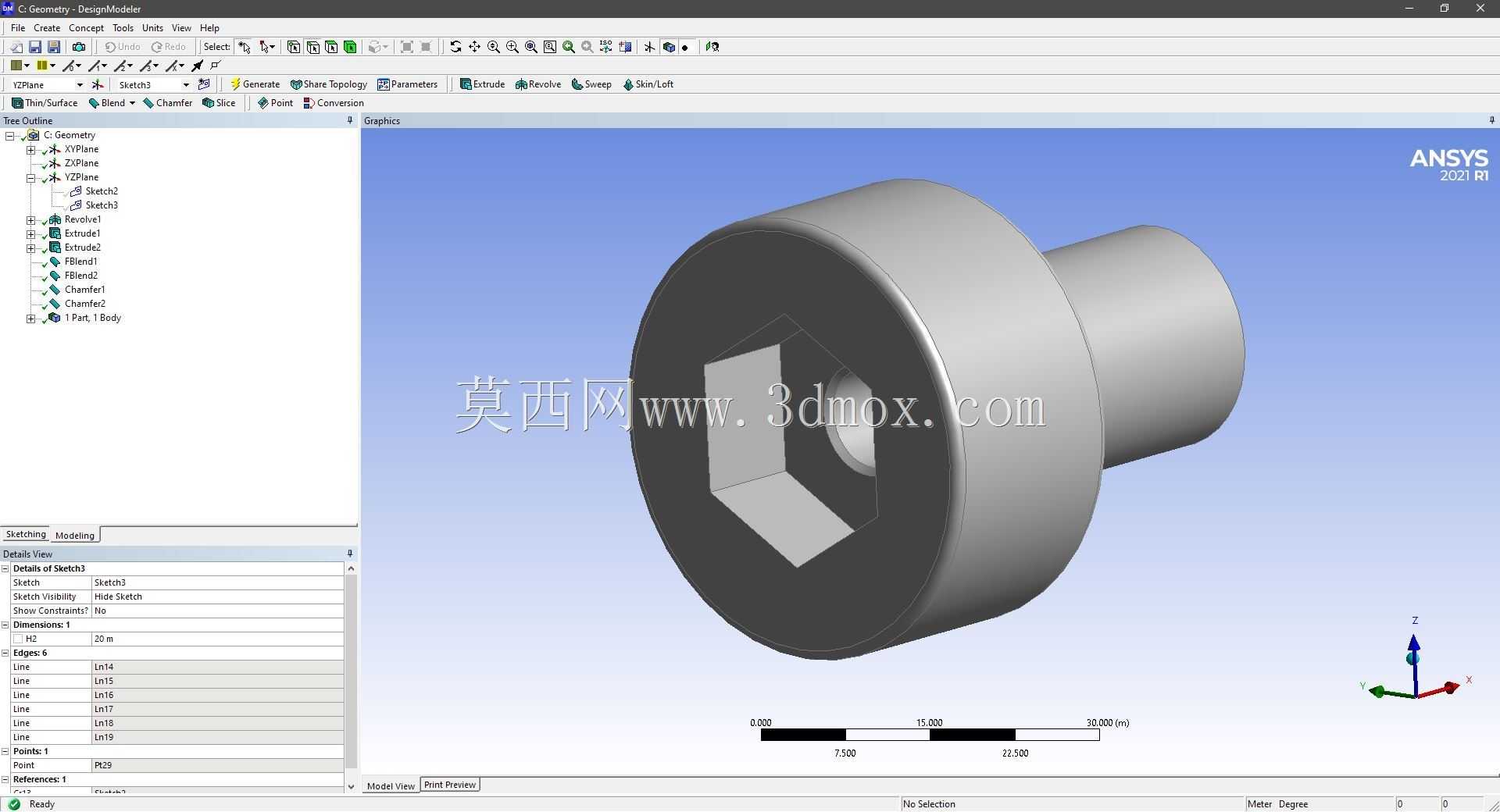
Task: Expand the Extrude1 tree node
Action: tap(30, 234)
